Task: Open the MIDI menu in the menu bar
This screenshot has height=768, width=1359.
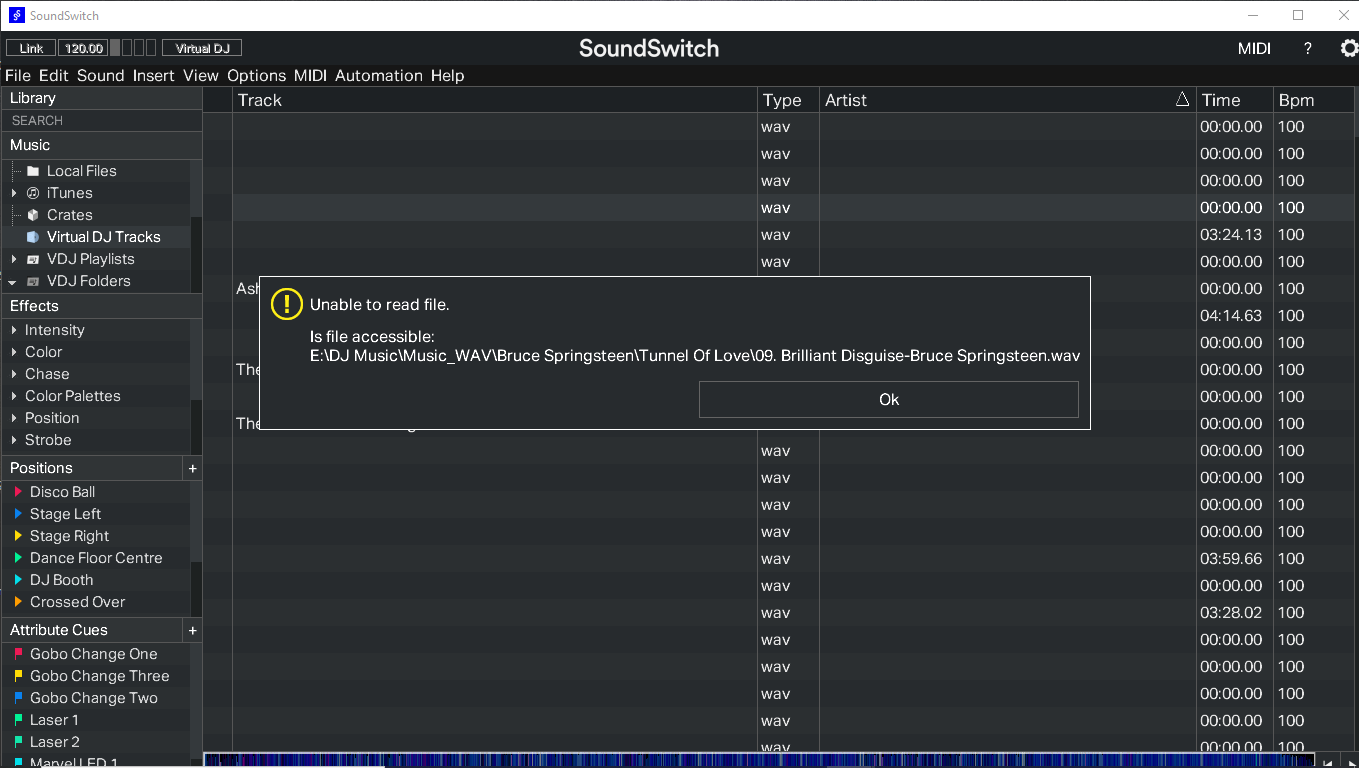Action: (x=310, y=75)
